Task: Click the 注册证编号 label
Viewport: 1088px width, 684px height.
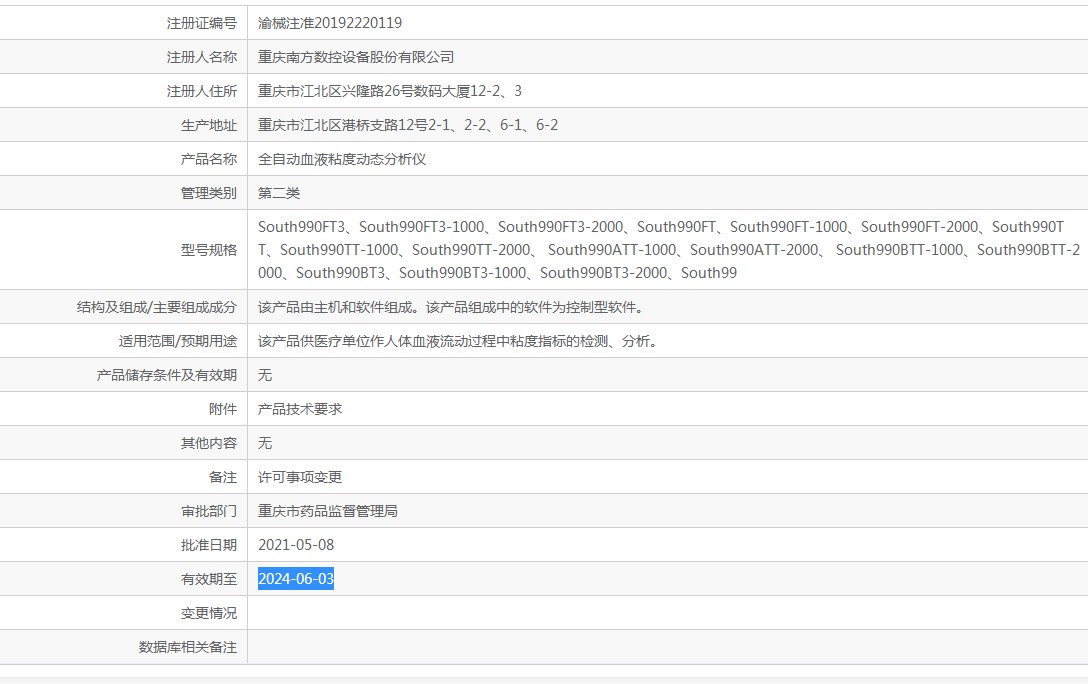Action: [201, 23]
